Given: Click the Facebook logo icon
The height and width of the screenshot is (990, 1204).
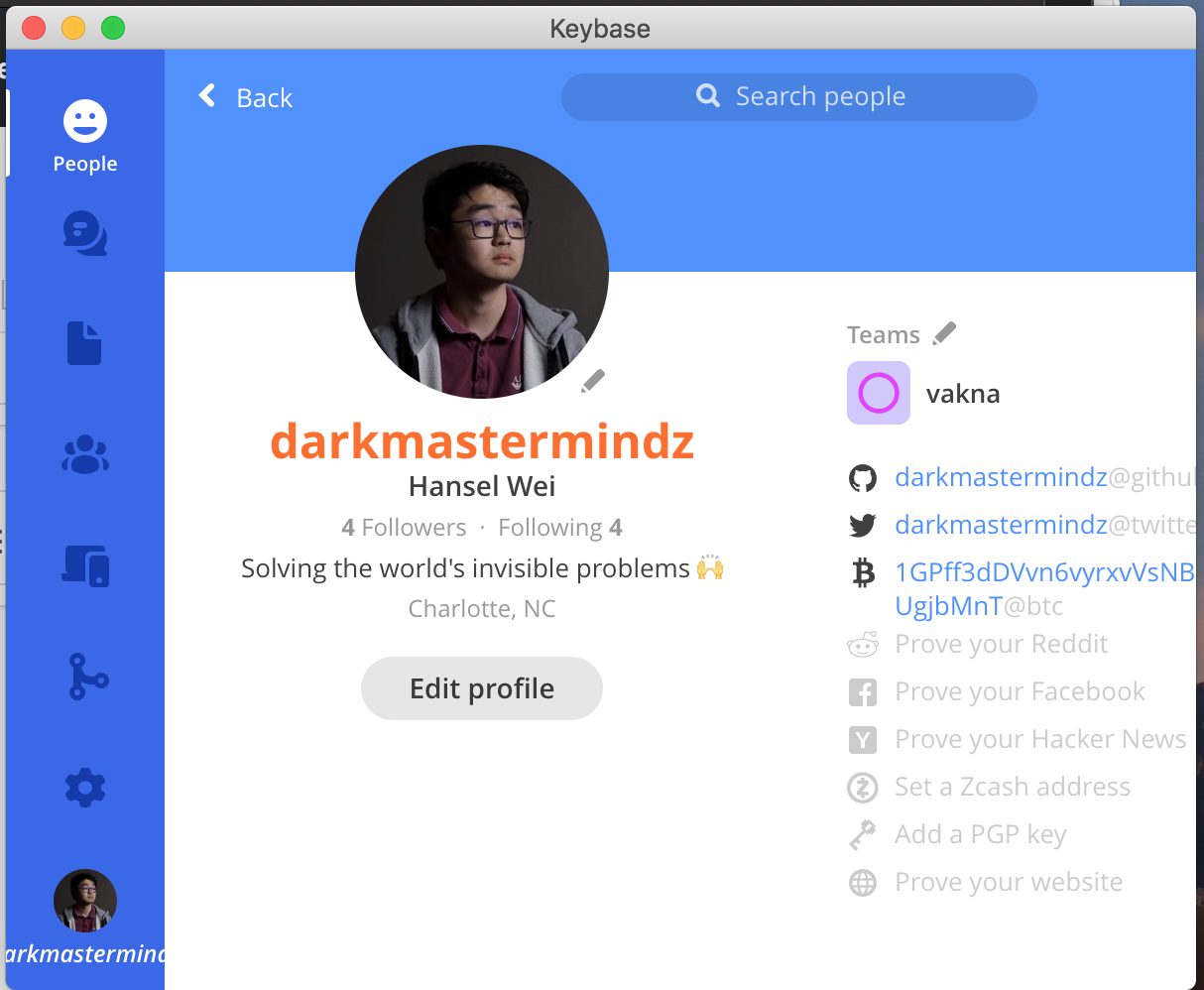Looking at the screenshot, I should tap(863, 692).
